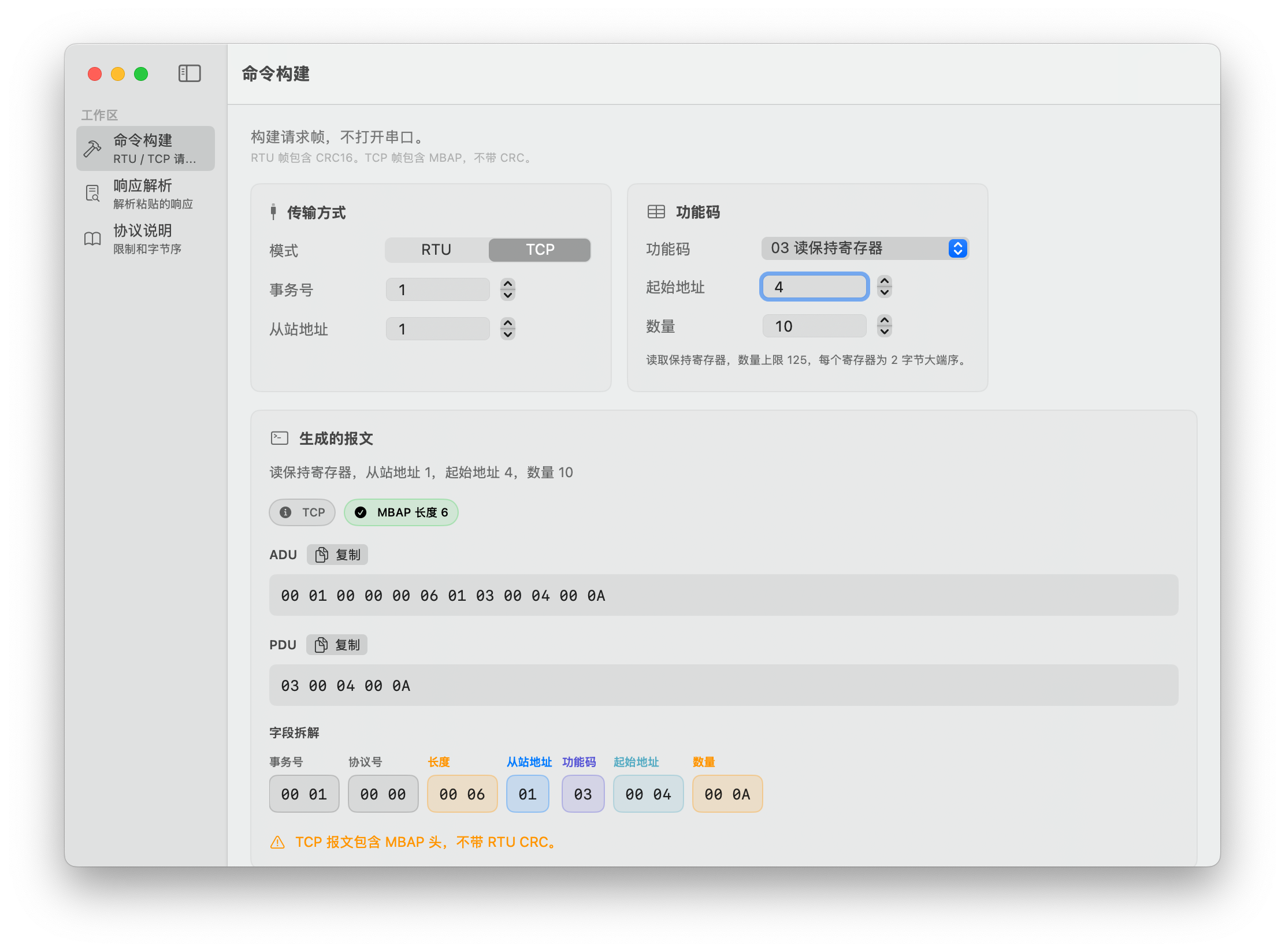Click the info icon in TCP badge
This screenshot has height=952, width=1285.
285,512
